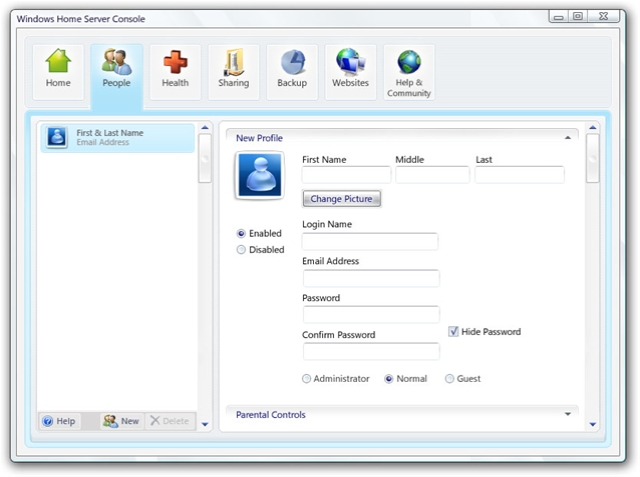Close the Windows Home Server Console window
The image size is (640, 477).
click(x=604, y=16)
